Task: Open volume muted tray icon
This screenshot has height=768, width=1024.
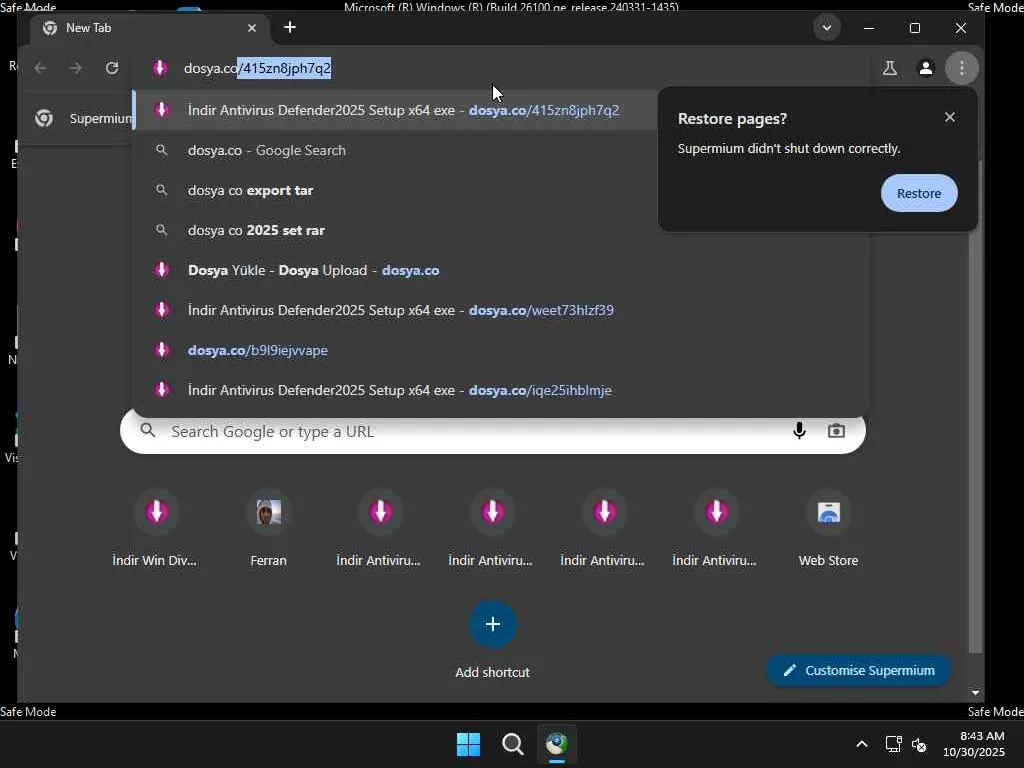Action: tap(919, 744)
